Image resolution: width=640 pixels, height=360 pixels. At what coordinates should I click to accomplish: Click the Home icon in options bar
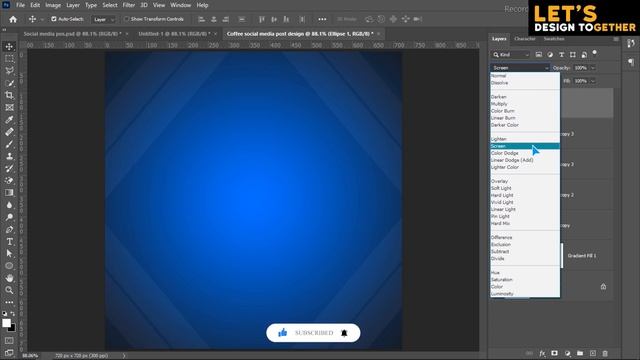pyautogui.click(x=13, y=19)
